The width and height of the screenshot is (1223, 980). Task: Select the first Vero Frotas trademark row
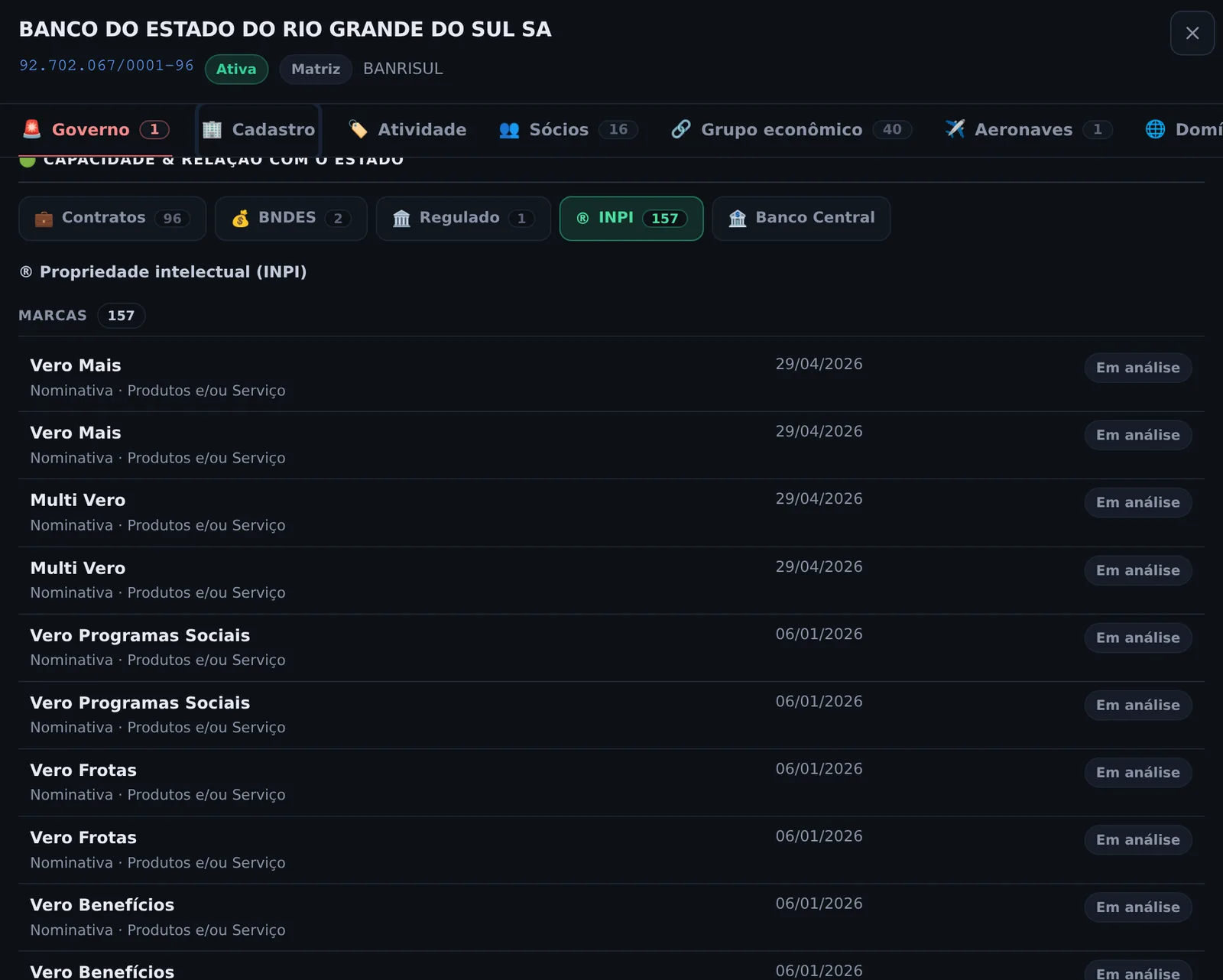coord(611,782)
